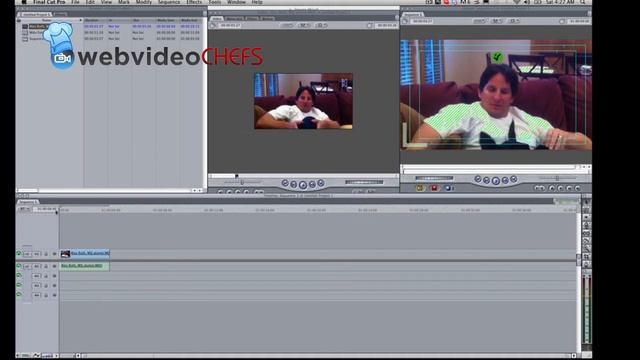Click the Viewer jog control wheel
Image resolution: width=640 pixels, height=360 pixels.
click(x=364, y=182)
